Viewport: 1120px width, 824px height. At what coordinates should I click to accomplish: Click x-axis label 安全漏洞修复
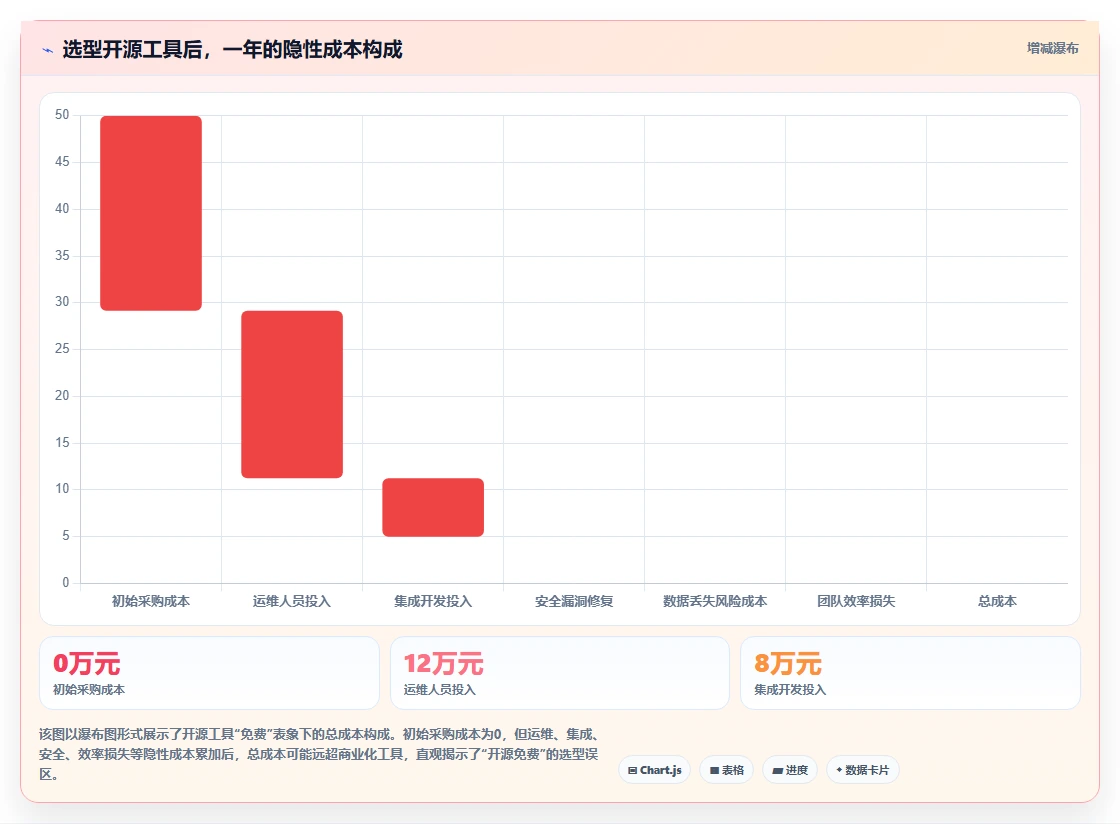click(x=574, y=601)
